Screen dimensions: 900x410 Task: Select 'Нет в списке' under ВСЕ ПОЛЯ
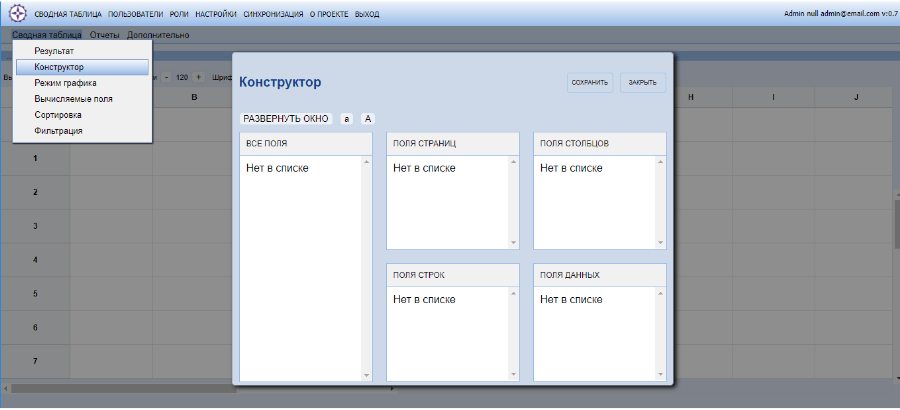click(278, 168)
